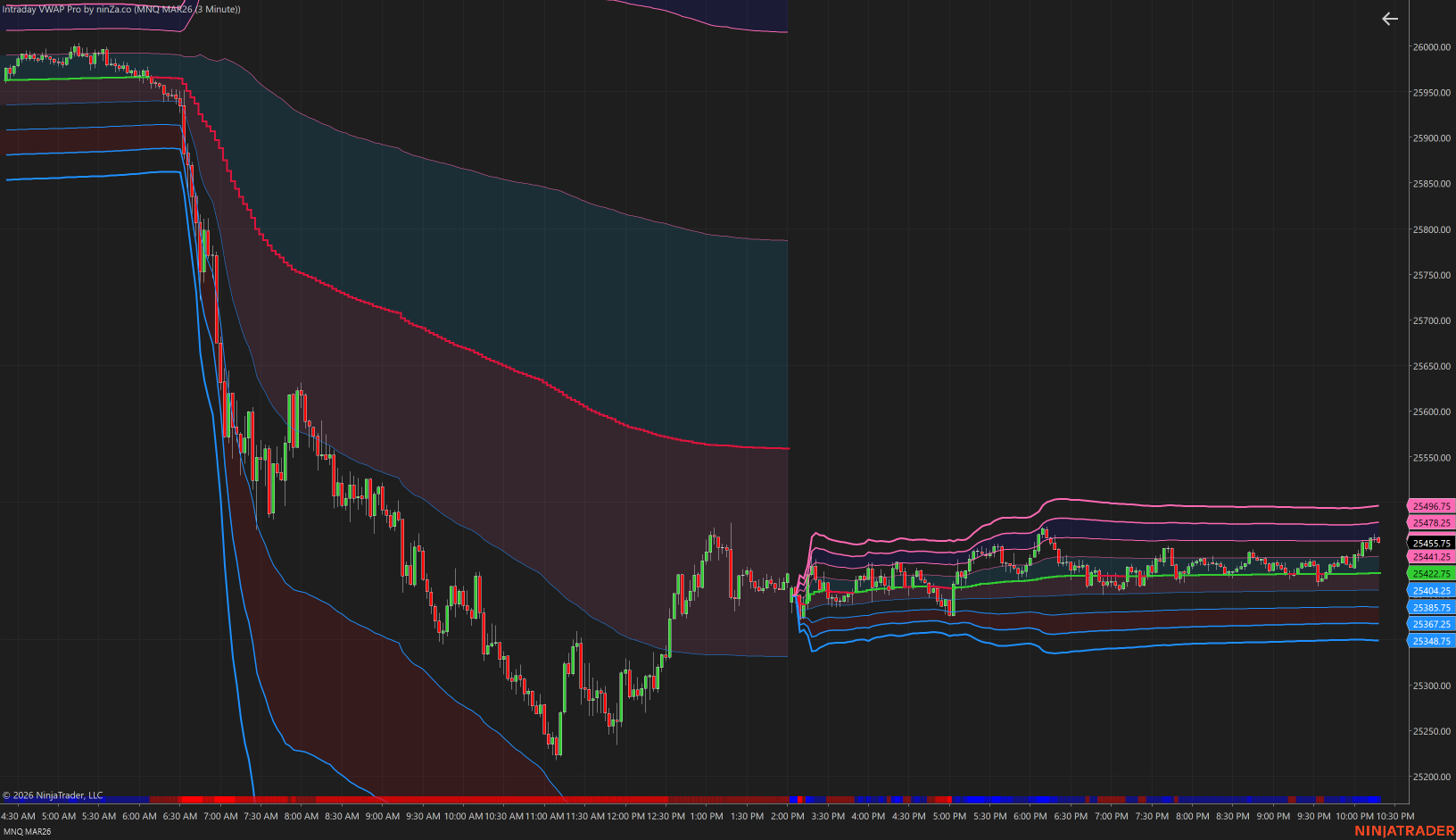Click the 4:30 AM time axis label
This screenshot has height=840, width=1456.
tap(18, 816)
